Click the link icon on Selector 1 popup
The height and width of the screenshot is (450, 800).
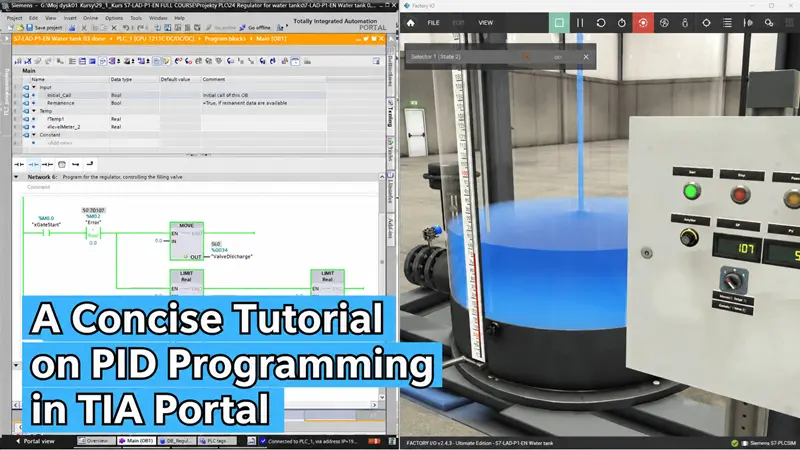point(558,57)
